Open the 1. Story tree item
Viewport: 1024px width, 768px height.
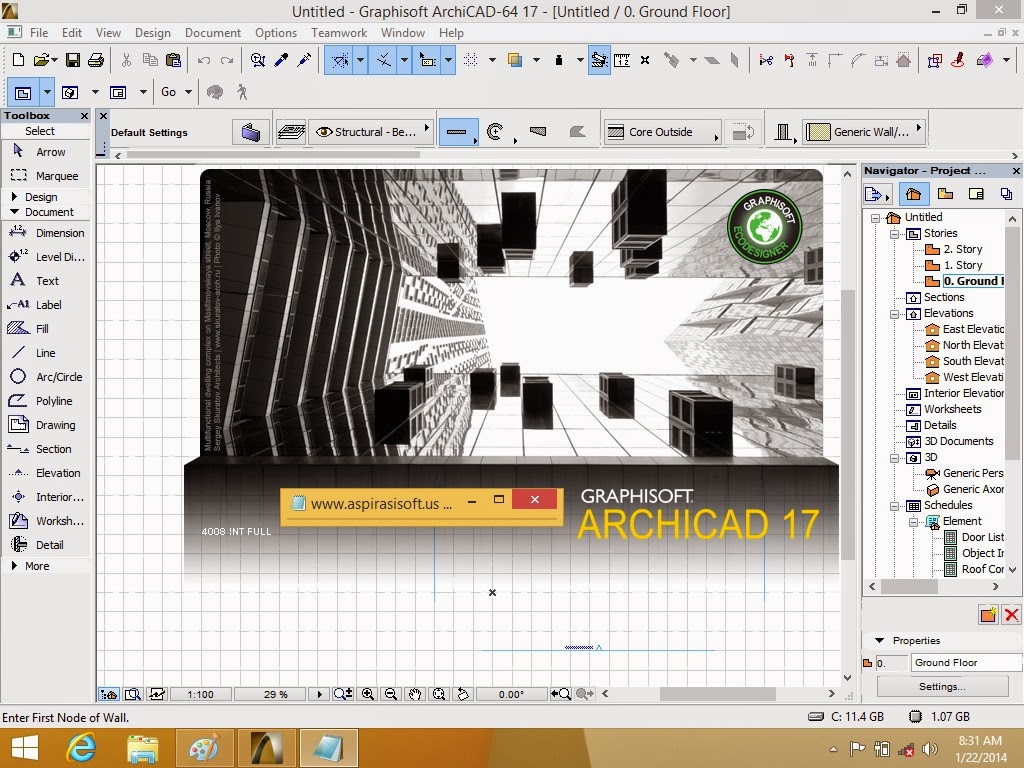963,265
